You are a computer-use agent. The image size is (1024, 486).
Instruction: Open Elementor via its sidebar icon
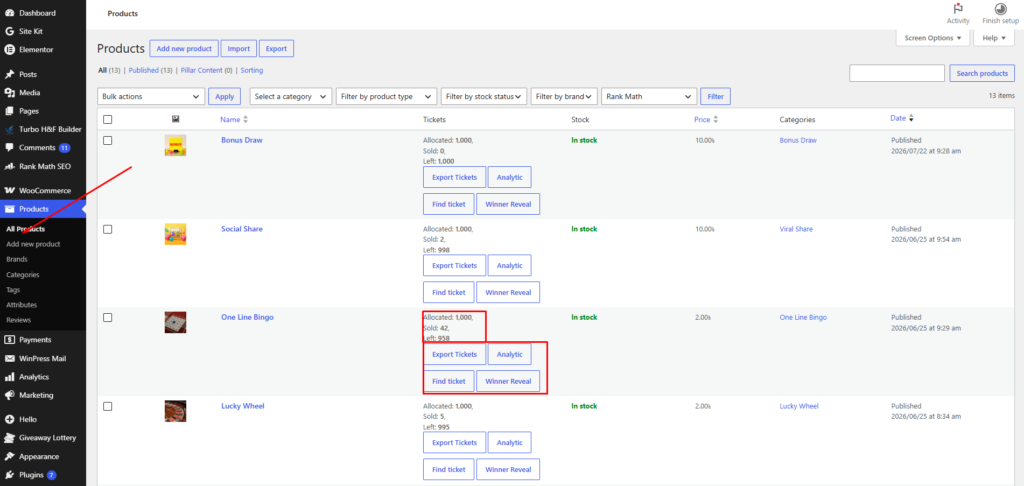point(10,50)
